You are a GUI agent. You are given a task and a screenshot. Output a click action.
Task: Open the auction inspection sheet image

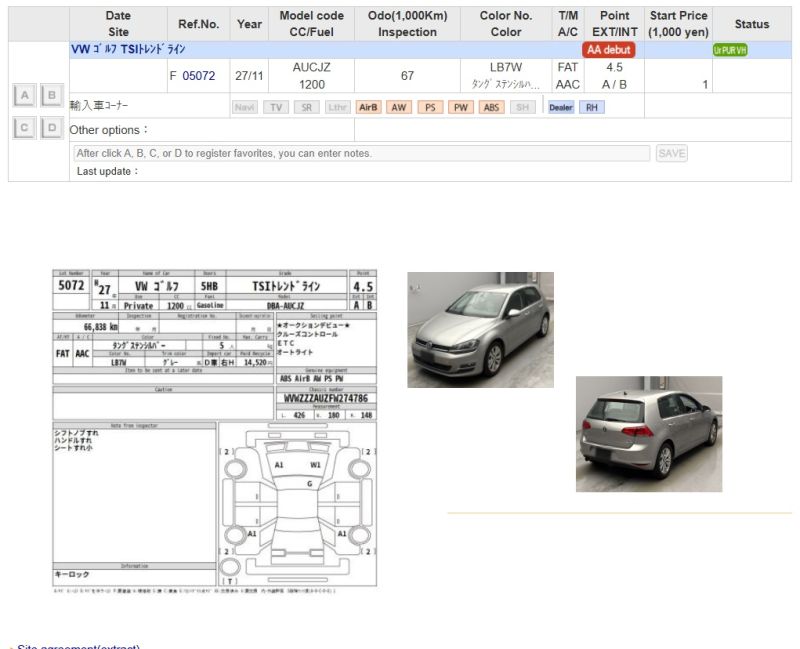coord(214,431)
